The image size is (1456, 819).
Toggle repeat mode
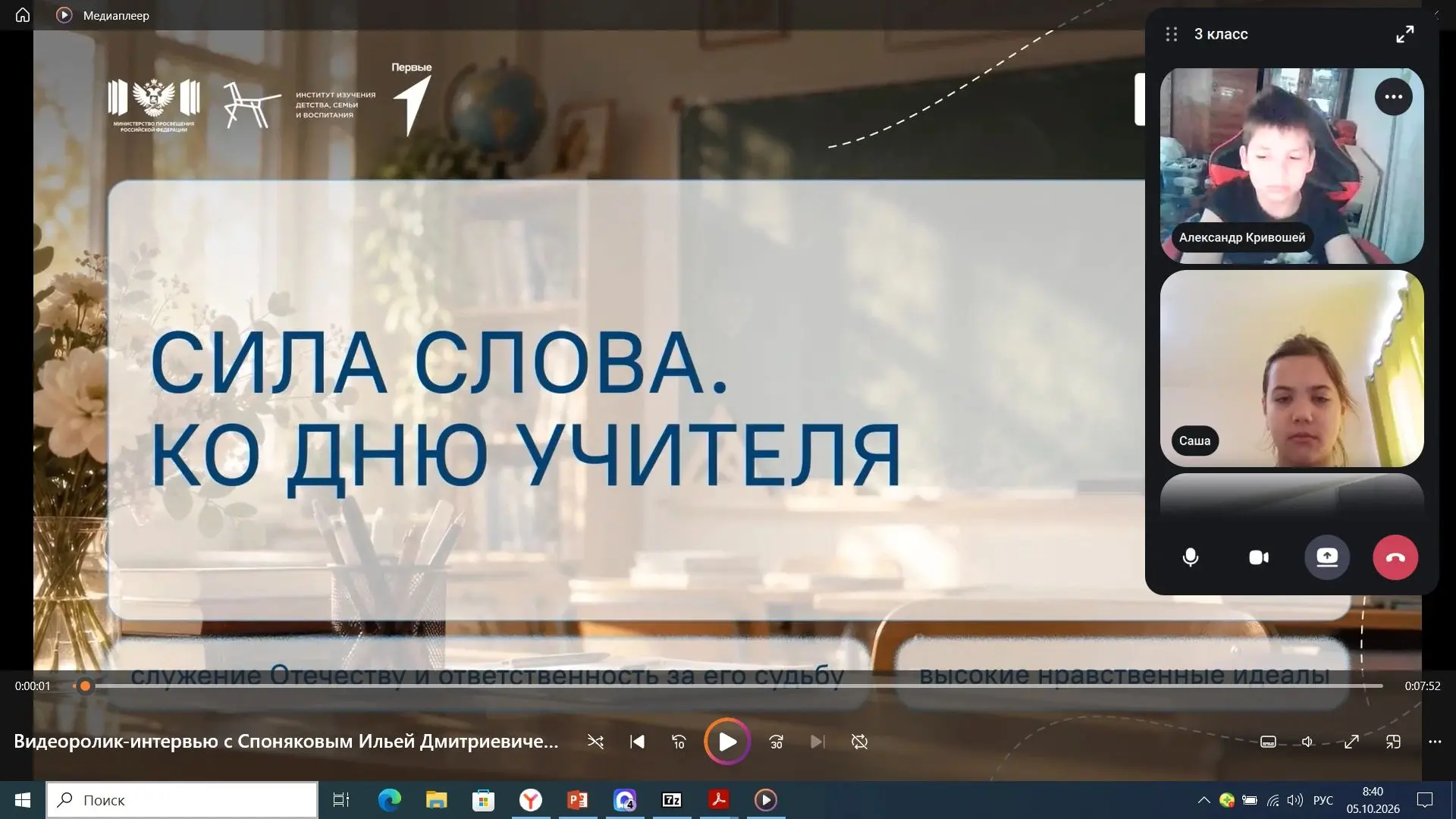click(859, 742)
